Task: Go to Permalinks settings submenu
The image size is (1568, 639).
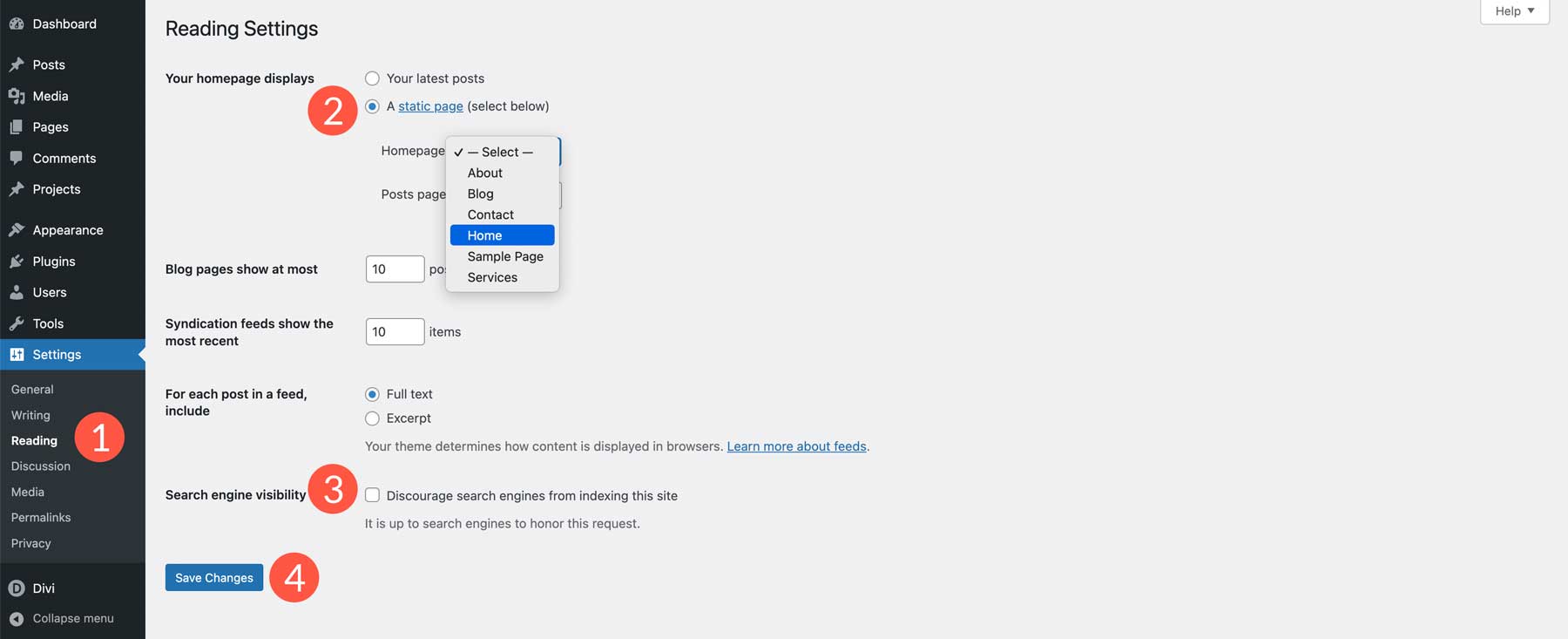Action: click(41, 518)
